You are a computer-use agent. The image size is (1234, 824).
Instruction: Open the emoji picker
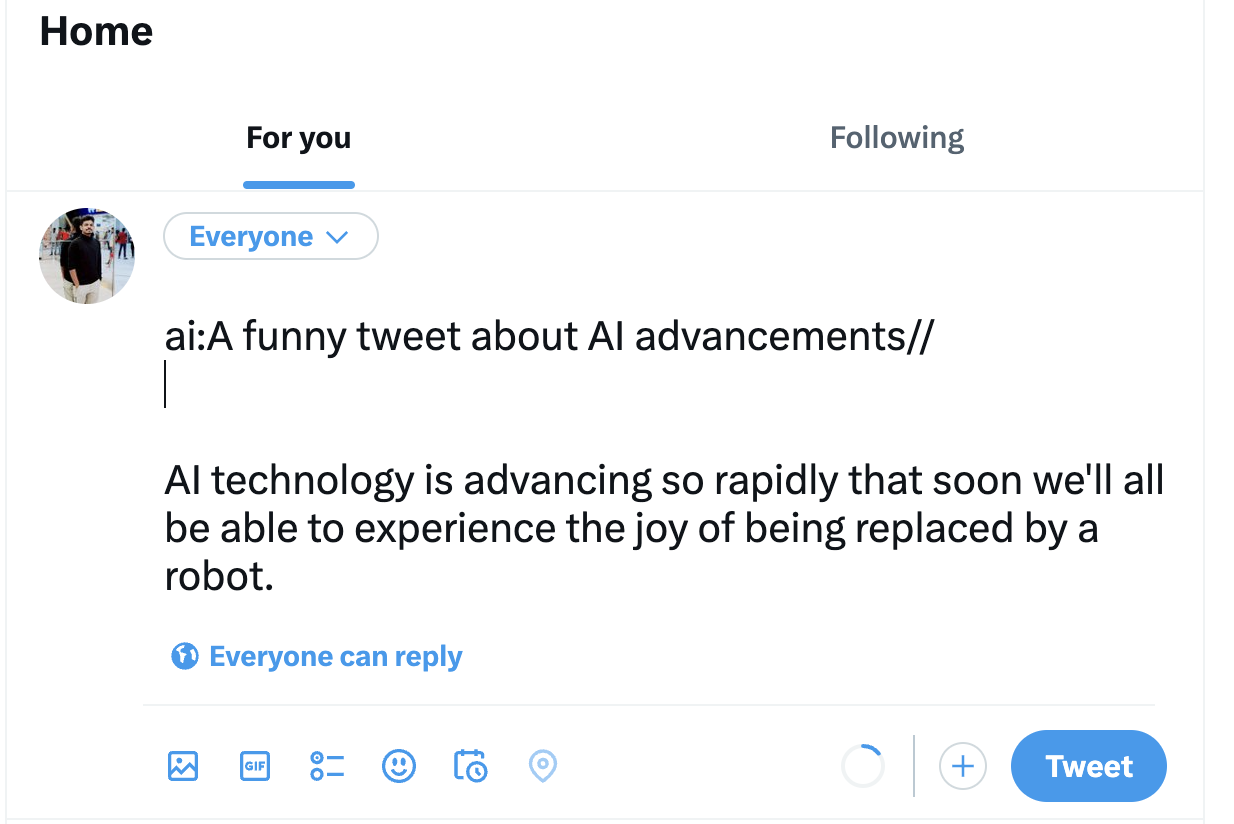[x=399, y=766]
